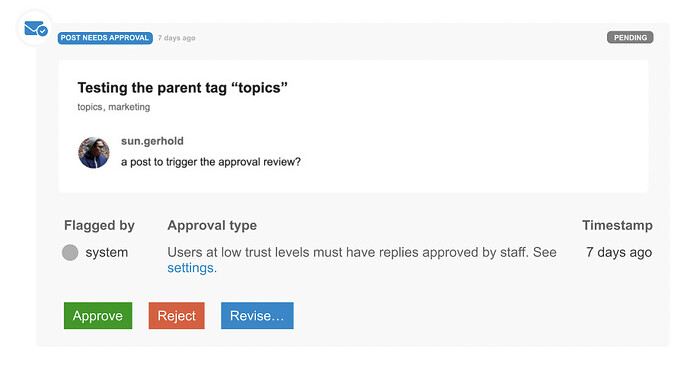Click the Timestamp column header
Screen dimensions: 690x374
pyautogui.click(x=617, y=225)
